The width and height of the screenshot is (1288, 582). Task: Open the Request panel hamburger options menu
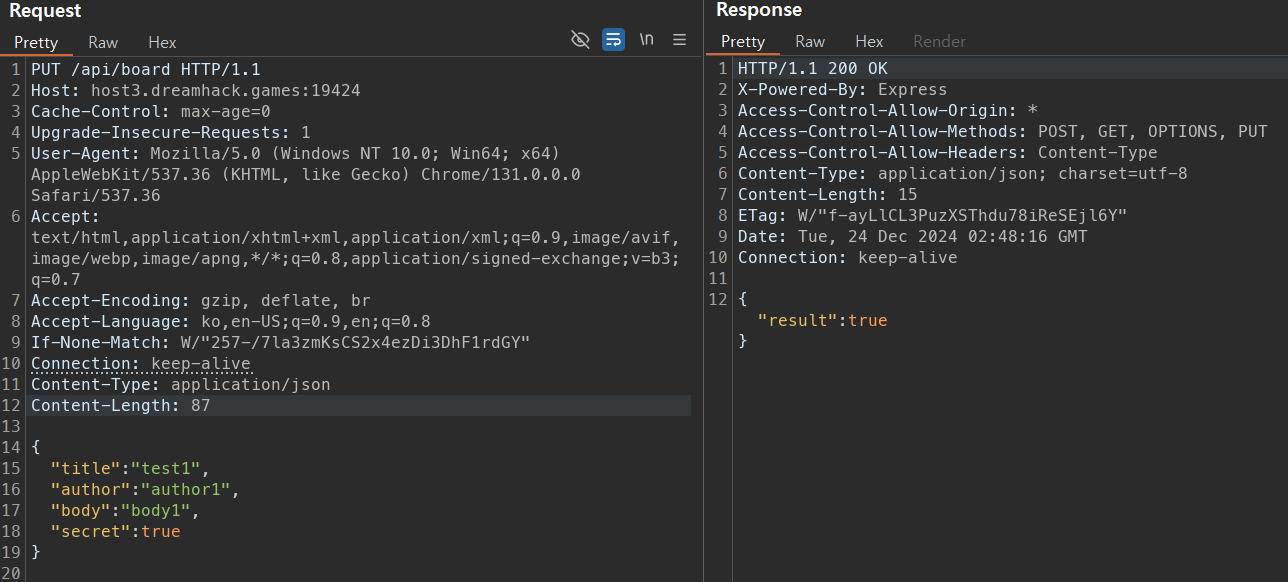point(679,40)
